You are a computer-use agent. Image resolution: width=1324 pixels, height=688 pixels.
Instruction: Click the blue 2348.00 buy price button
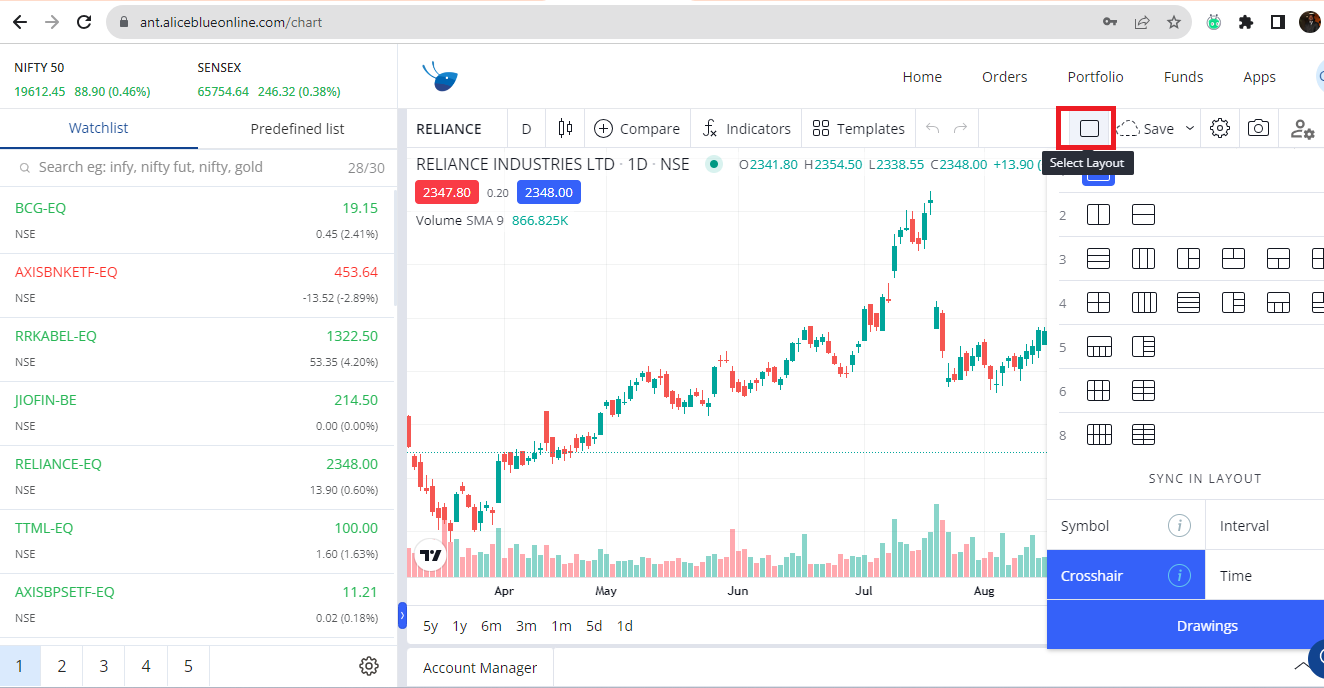[549, 193]
